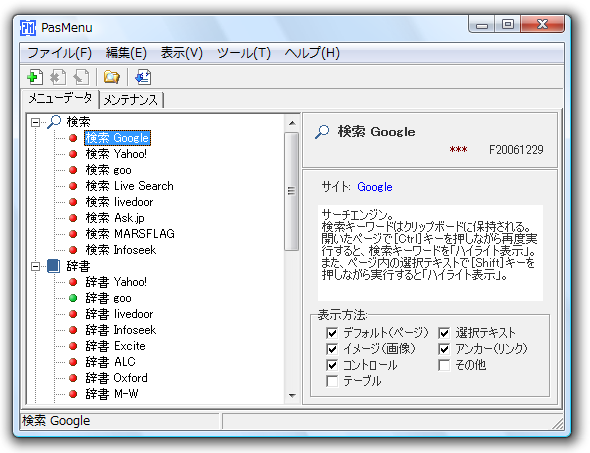This screenshot has height=453, width=590.
Task: Click the red dot beside 検索 livedoor
Action: (73, 202)
